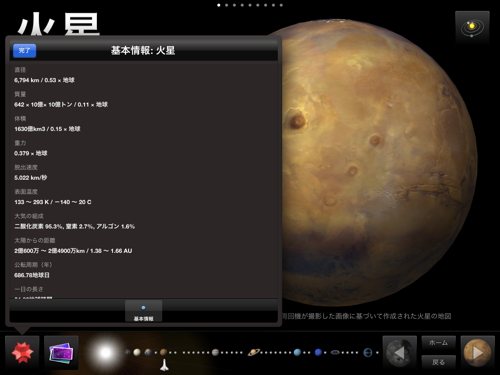The image size is (500, 375).
Task: Select Venus in the planet strip
Action: click(x=137, y=352)
